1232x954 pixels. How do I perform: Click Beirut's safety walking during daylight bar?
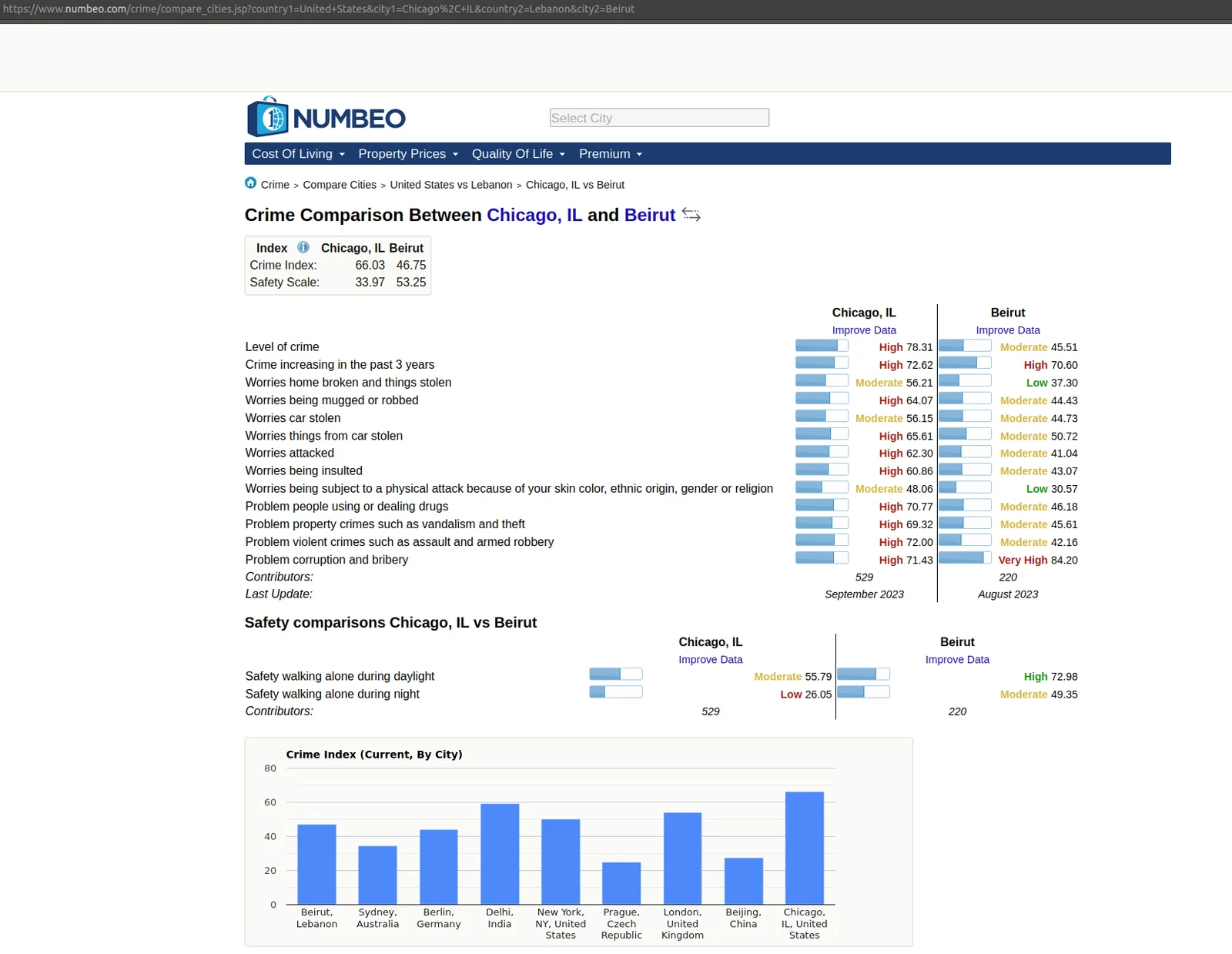point(863,674)
